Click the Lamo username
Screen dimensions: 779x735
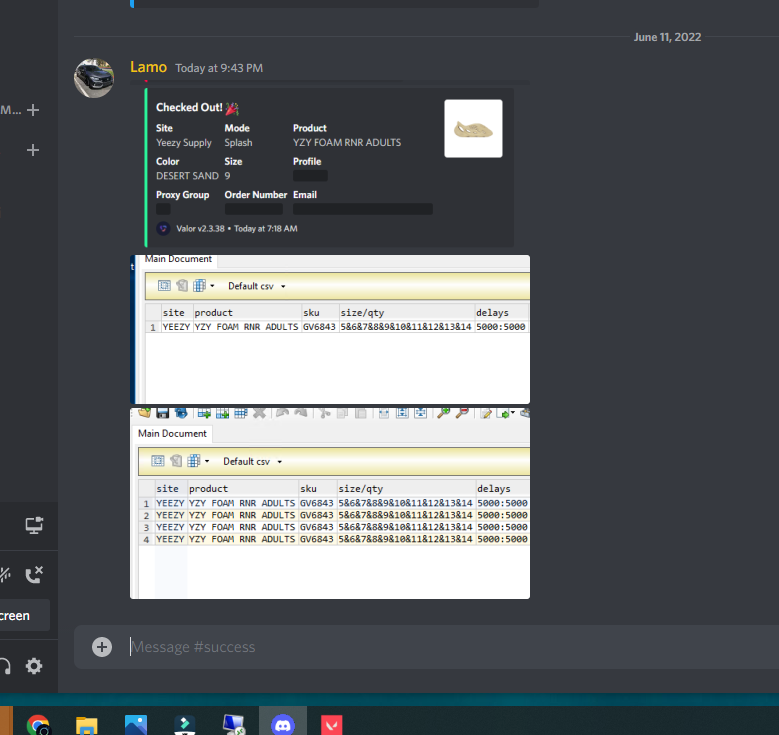pyautogui.click(x=148, y=67)
